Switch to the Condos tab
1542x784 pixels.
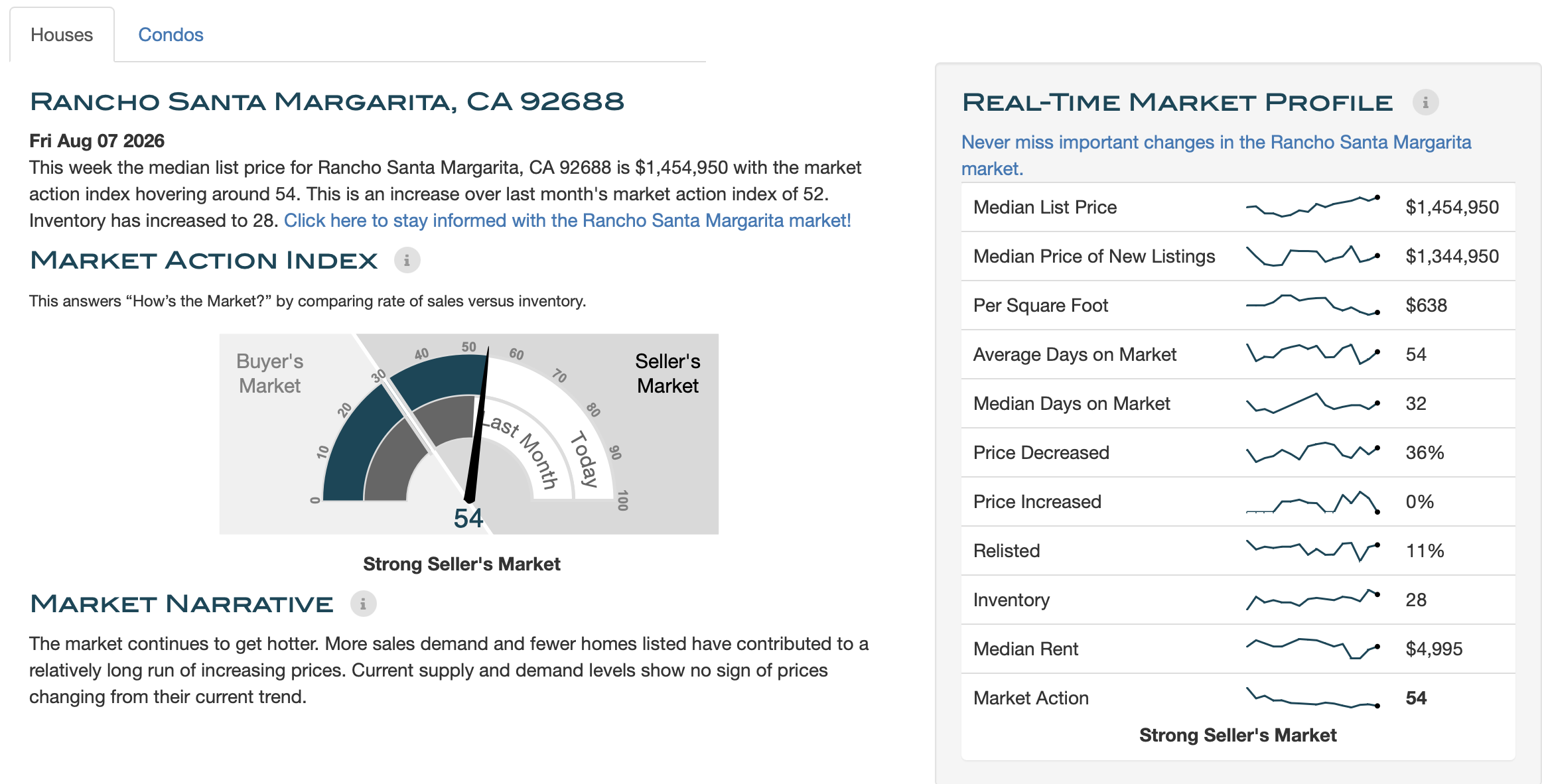coord(171,34)
